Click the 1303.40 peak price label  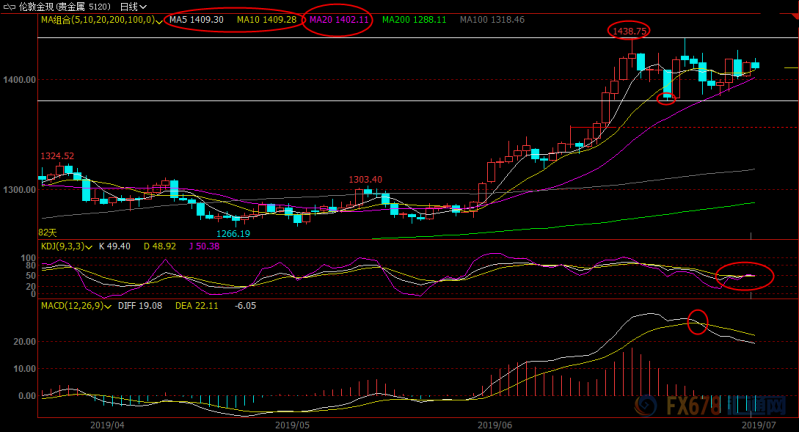(365, 179)
